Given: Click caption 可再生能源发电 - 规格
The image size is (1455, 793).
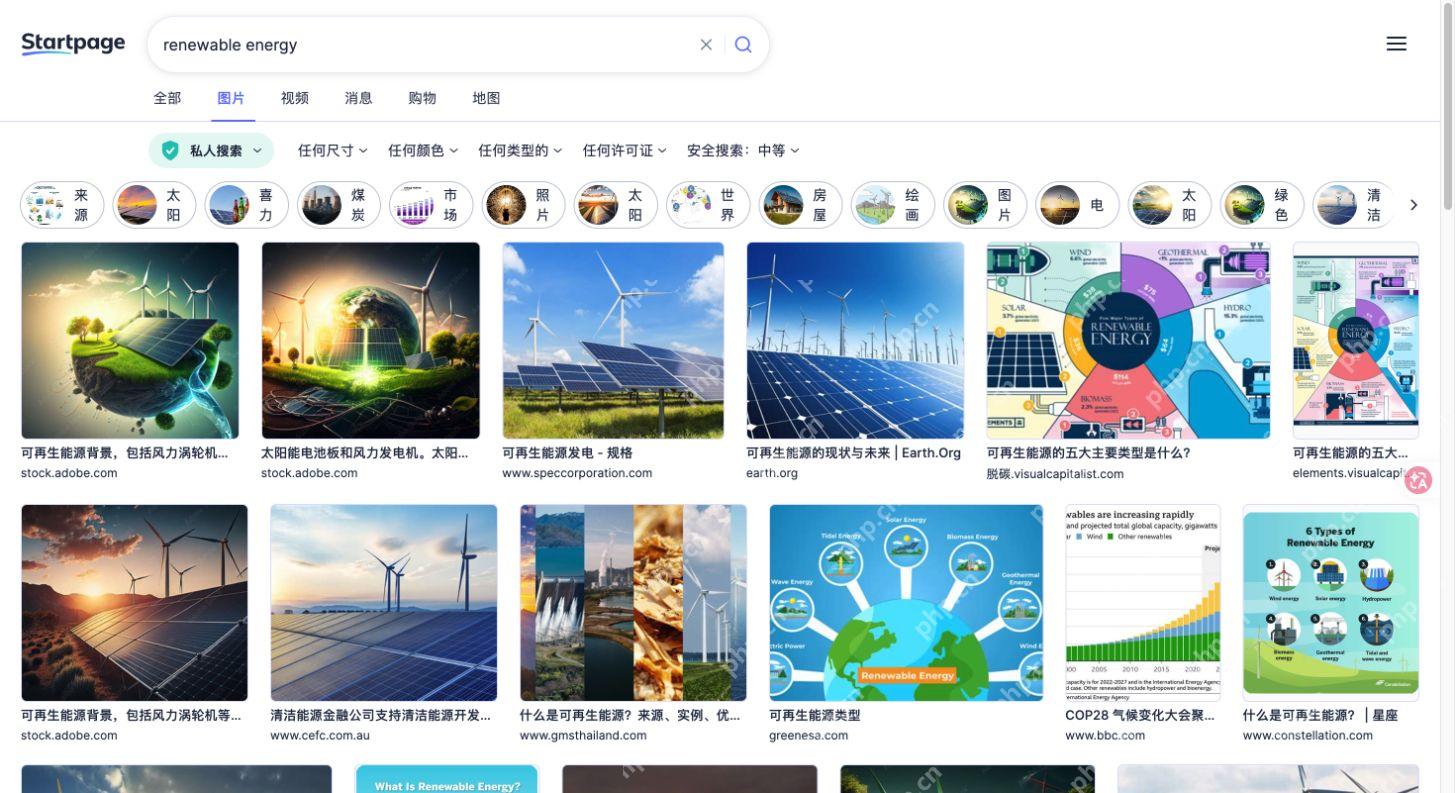Looking at the screenshot, I should click(x=567, y=453).
